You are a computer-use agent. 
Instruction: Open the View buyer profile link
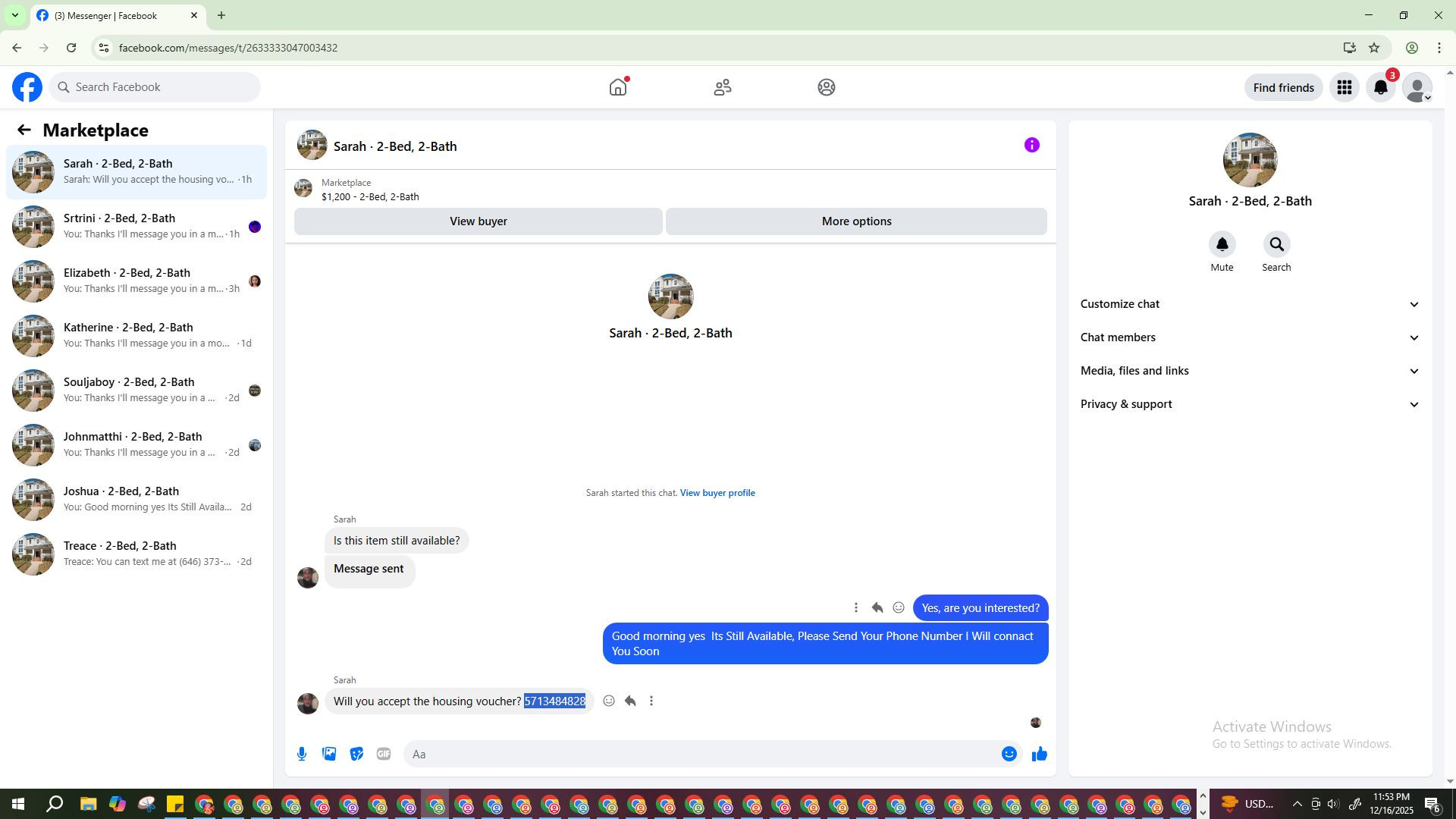pyautogui.click(x=717, y=493)
